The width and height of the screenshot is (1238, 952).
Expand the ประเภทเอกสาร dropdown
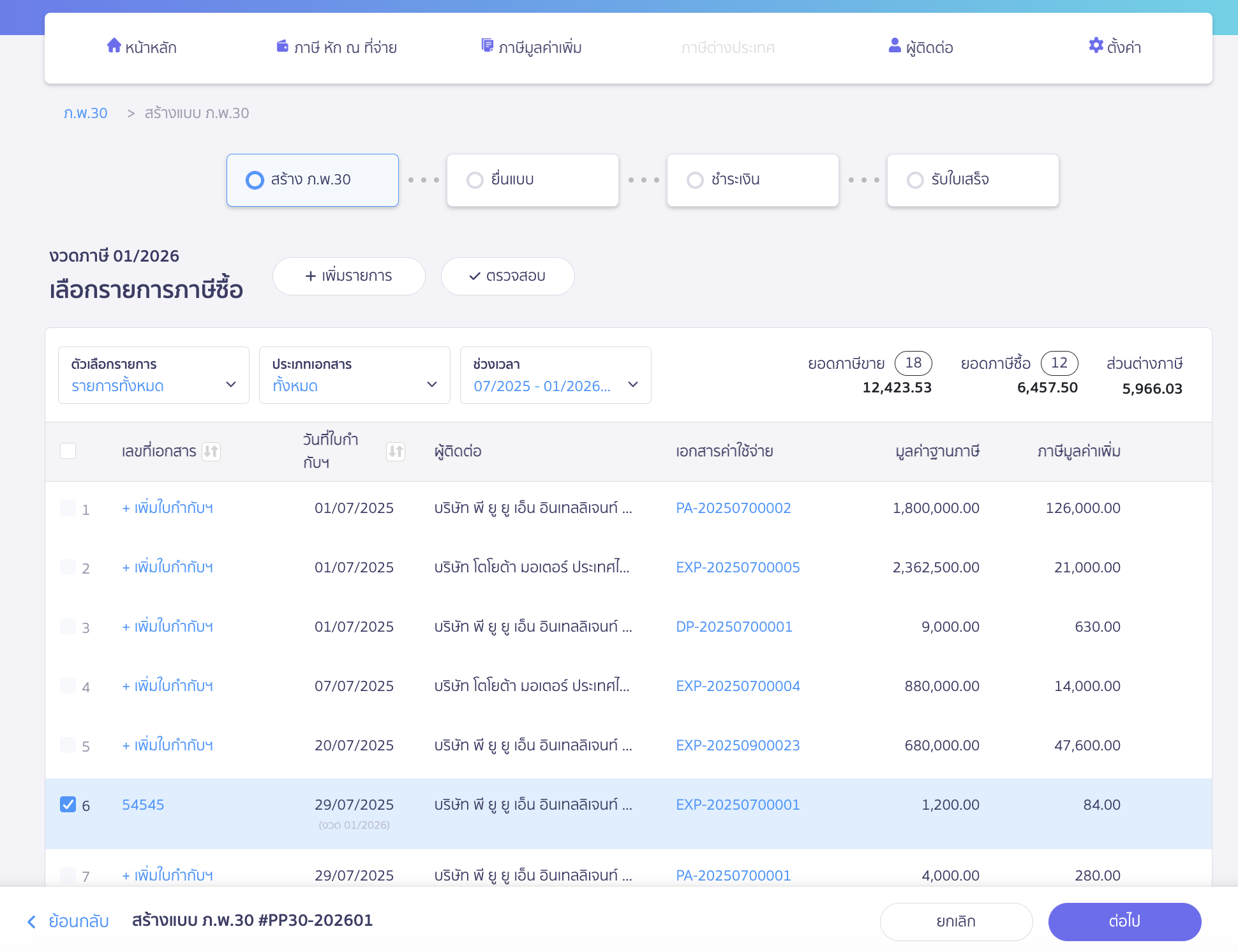[x=355, y=375]
